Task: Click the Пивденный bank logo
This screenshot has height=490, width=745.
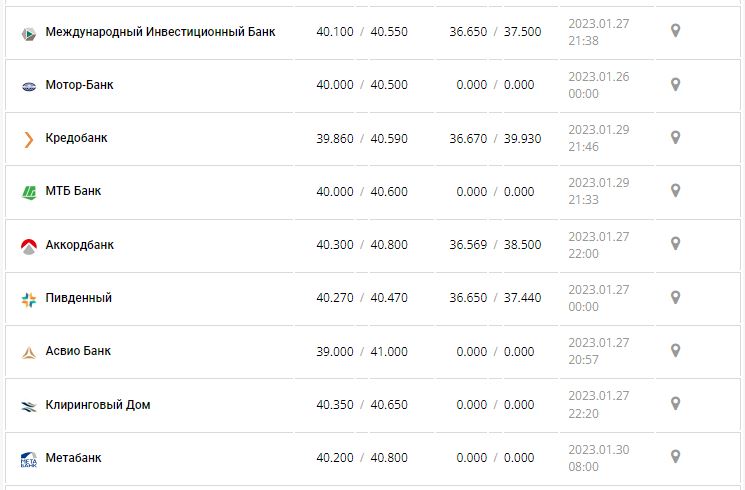Action: point(28,299)
